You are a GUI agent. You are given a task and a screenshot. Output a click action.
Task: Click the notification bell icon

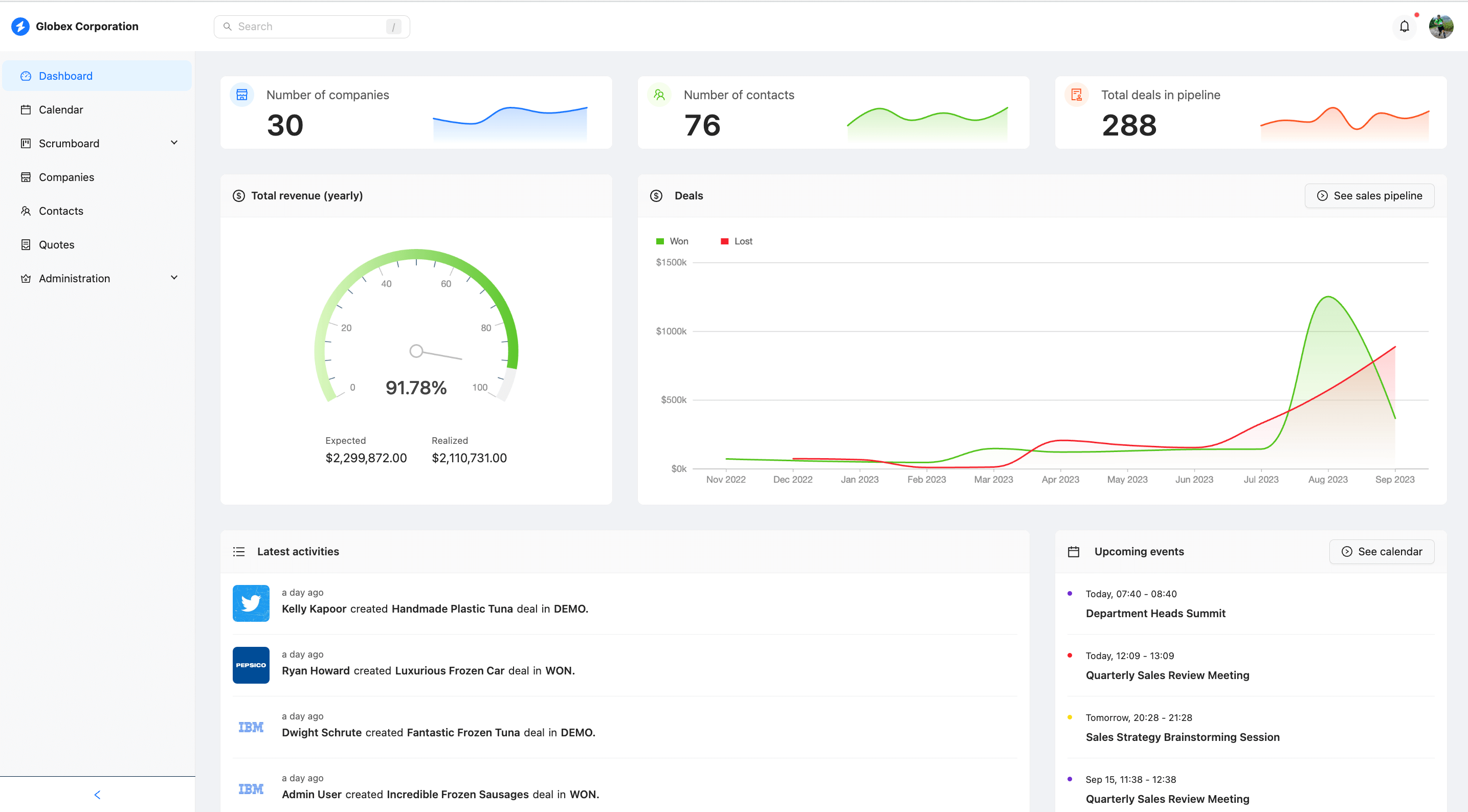coord(1404,27)
